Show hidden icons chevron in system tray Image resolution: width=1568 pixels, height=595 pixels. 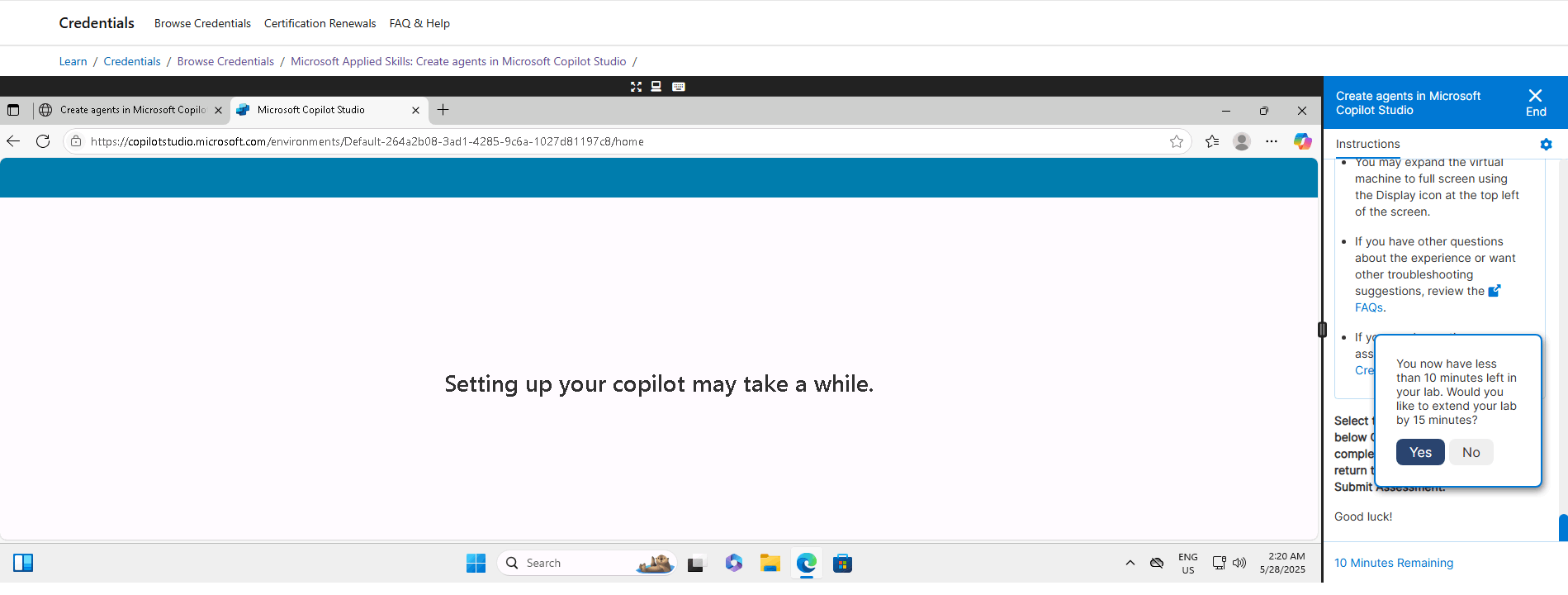click(x=1130, y=563)
